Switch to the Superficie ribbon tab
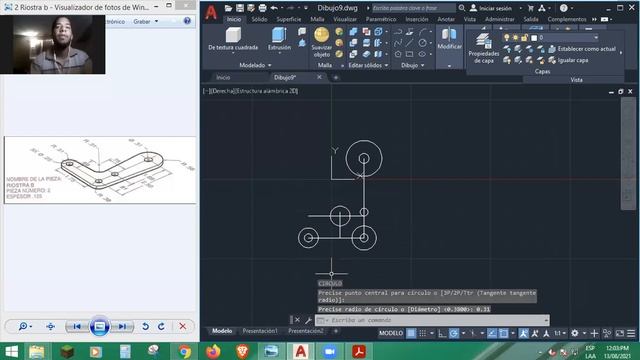Viewport: 640px width, 360px height. [289, 19]
